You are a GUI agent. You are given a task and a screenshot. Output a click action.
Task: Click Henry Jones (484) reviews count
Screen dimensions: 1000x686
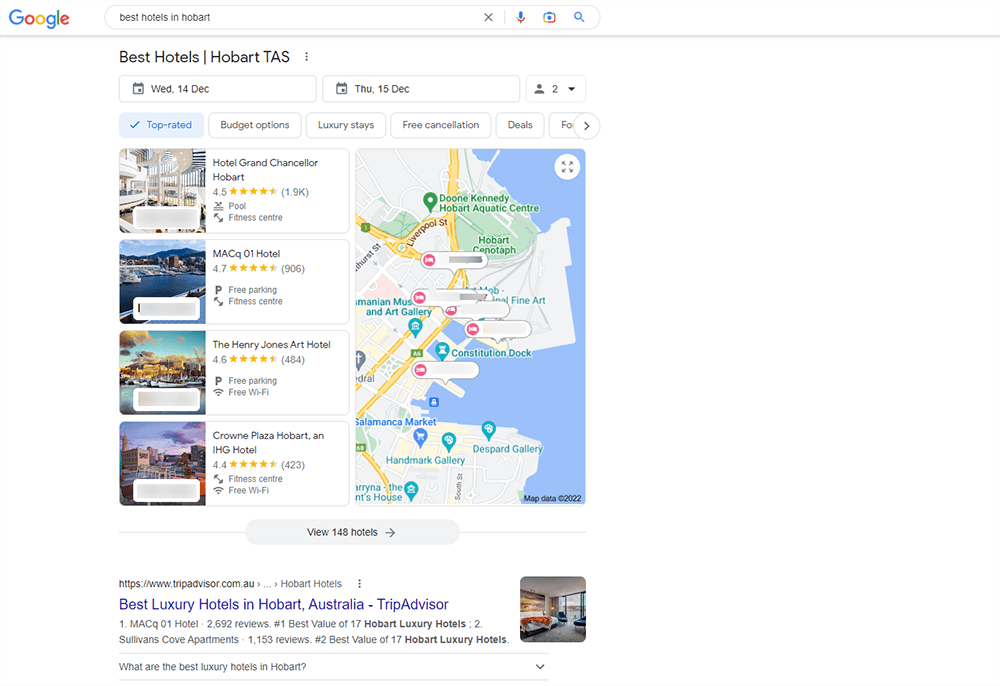click(293, 360)
